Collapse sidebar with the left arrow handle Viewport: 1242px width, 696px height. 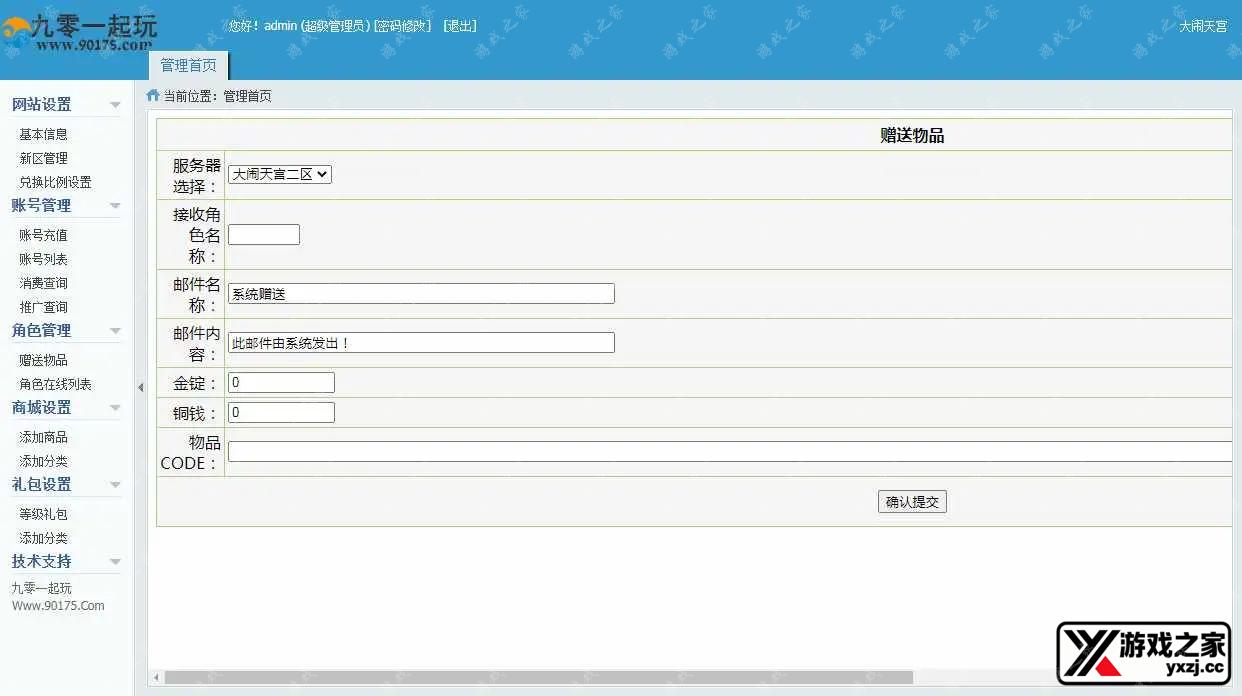coord(140,387)
